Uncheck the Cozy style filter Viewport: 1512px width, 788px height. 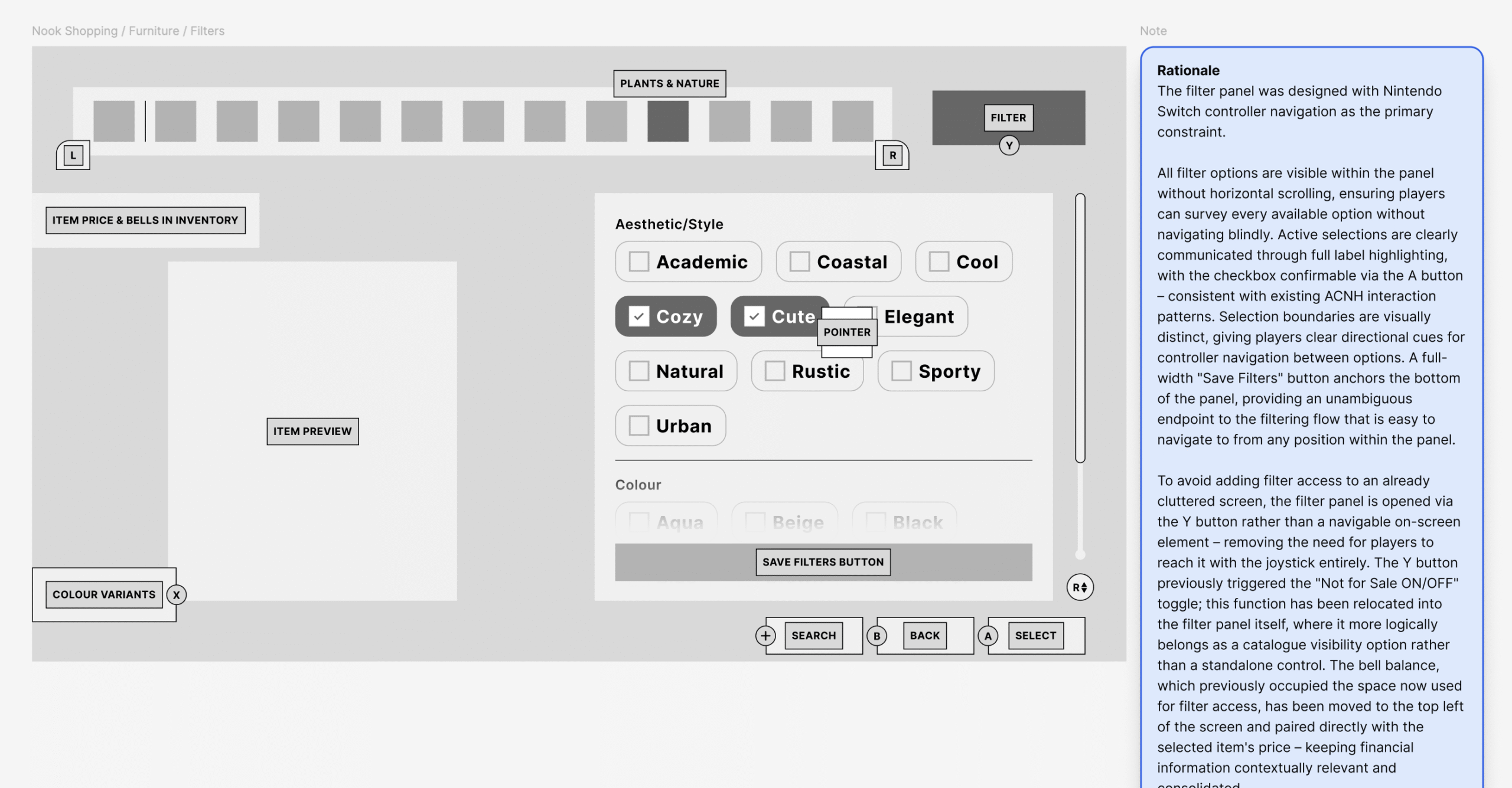click(x=638, y=316)
